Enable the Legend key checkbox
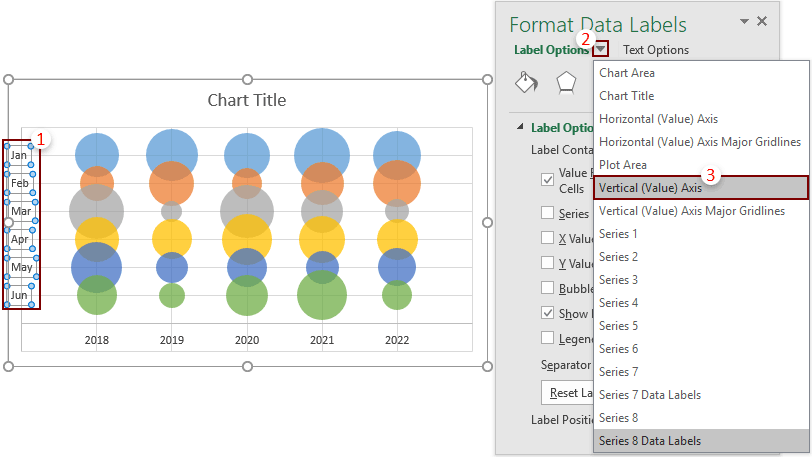812x457 pixels. tap(547, 338)
